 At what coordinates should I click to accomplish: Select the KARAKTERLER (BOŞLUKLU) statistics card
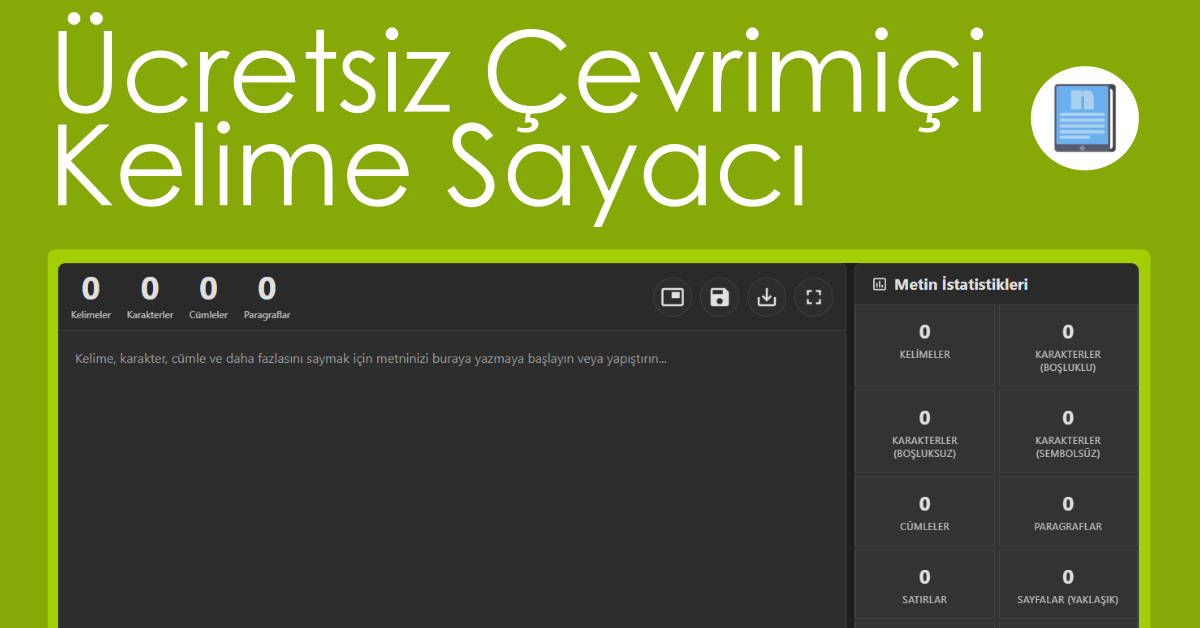point(1068,345)
